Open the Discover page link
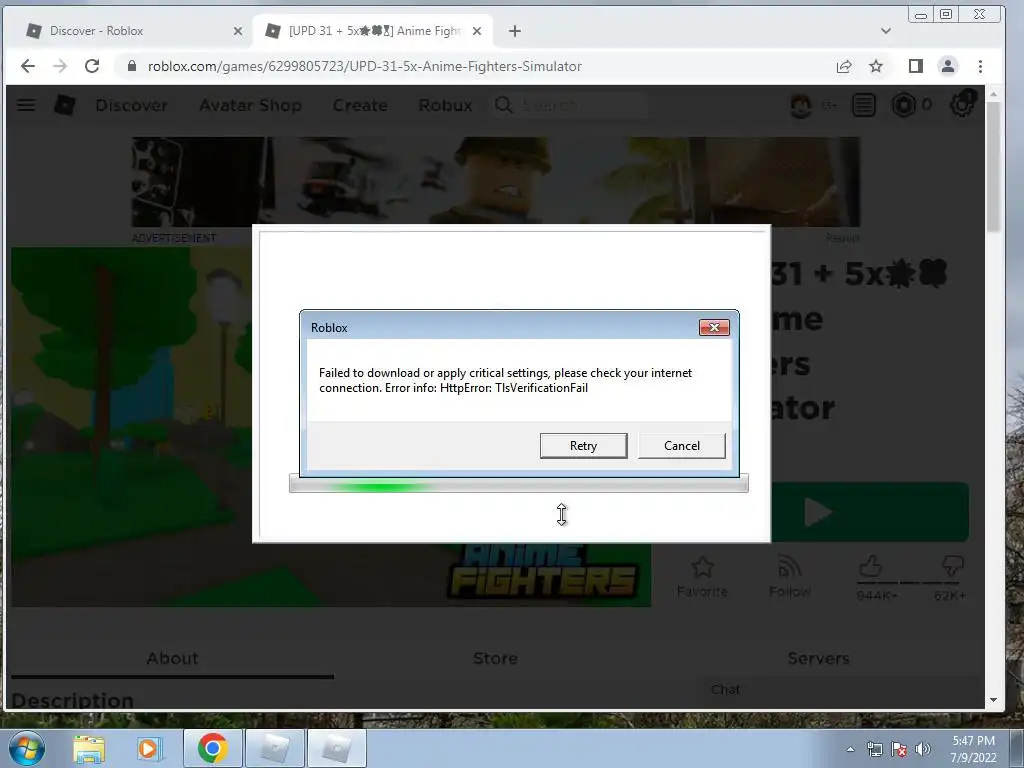This screenshot has height=768, width=1024. tap(131, 105)
